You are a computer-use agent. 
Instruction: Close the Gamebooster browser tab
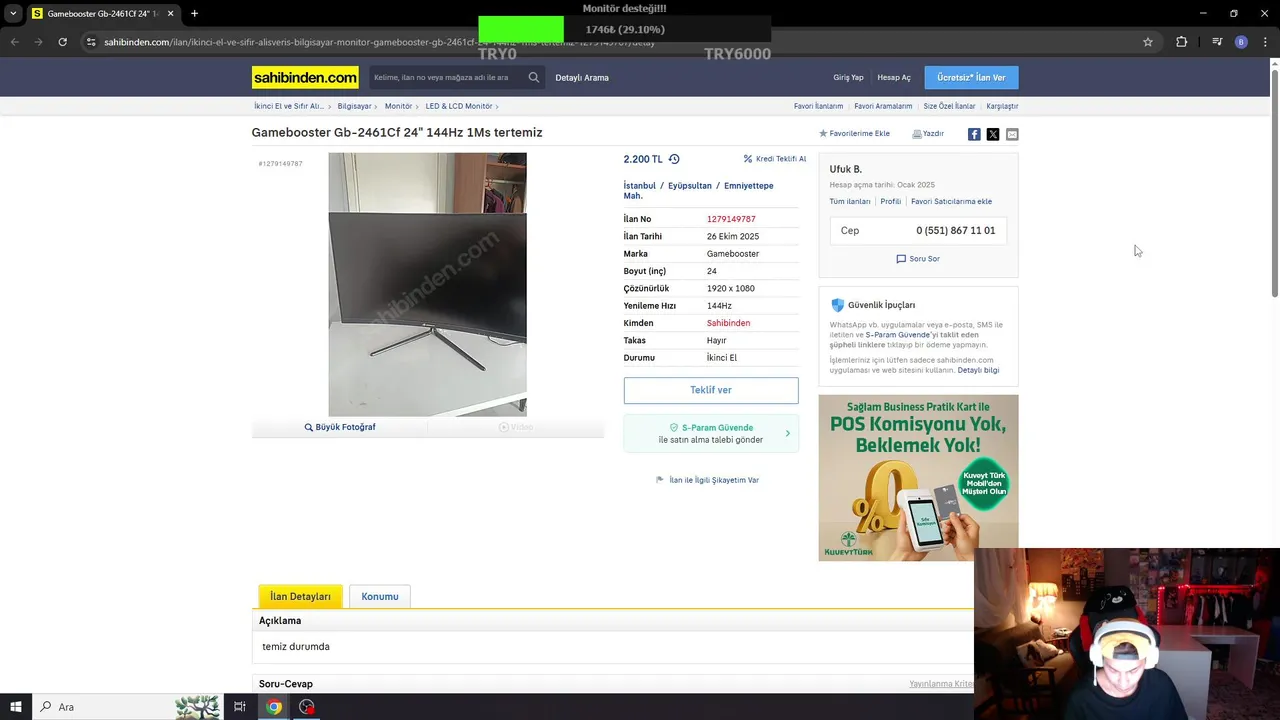coord(171,13)
